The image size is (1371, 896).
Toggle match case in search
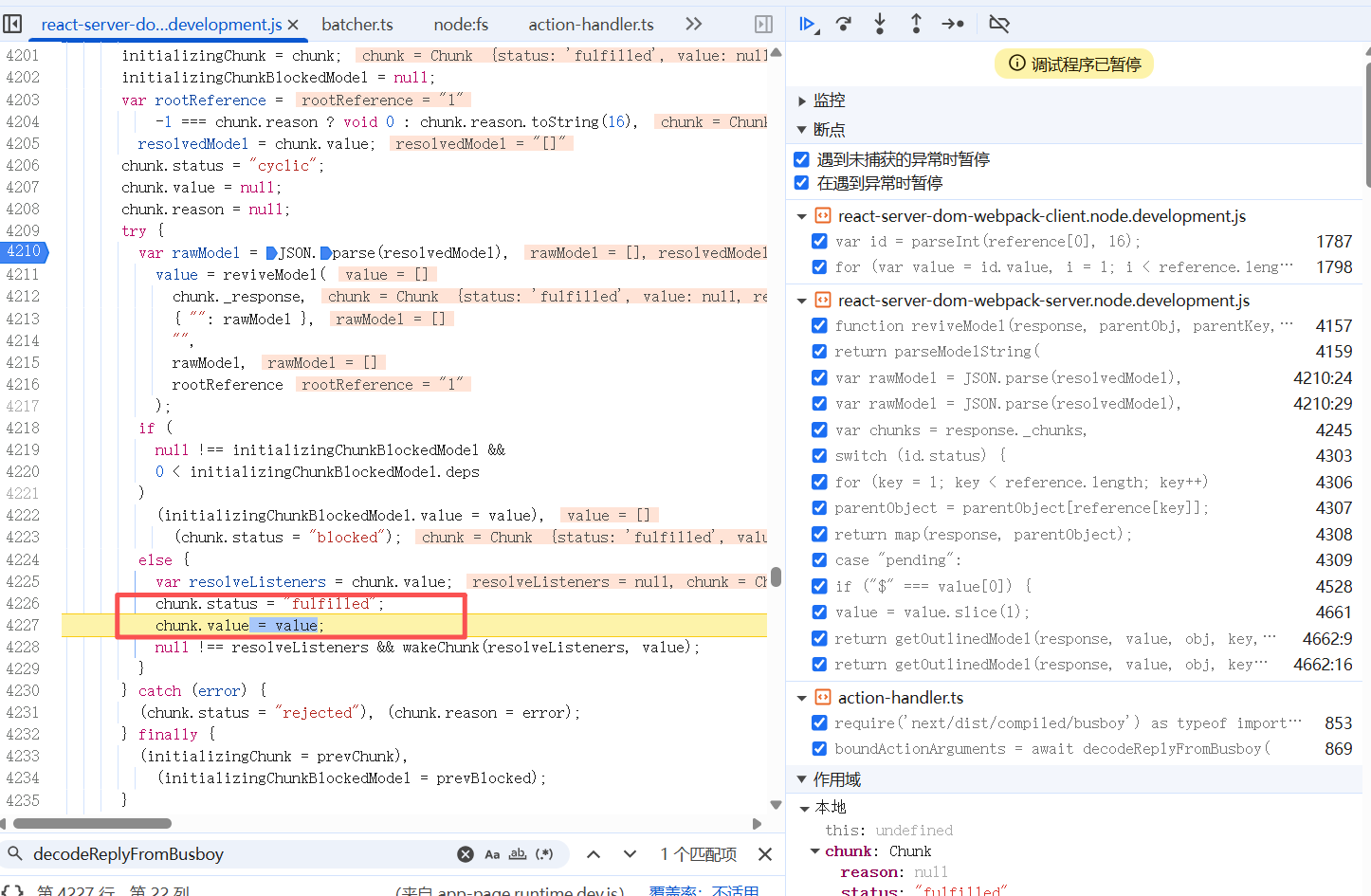coord(492,854)
